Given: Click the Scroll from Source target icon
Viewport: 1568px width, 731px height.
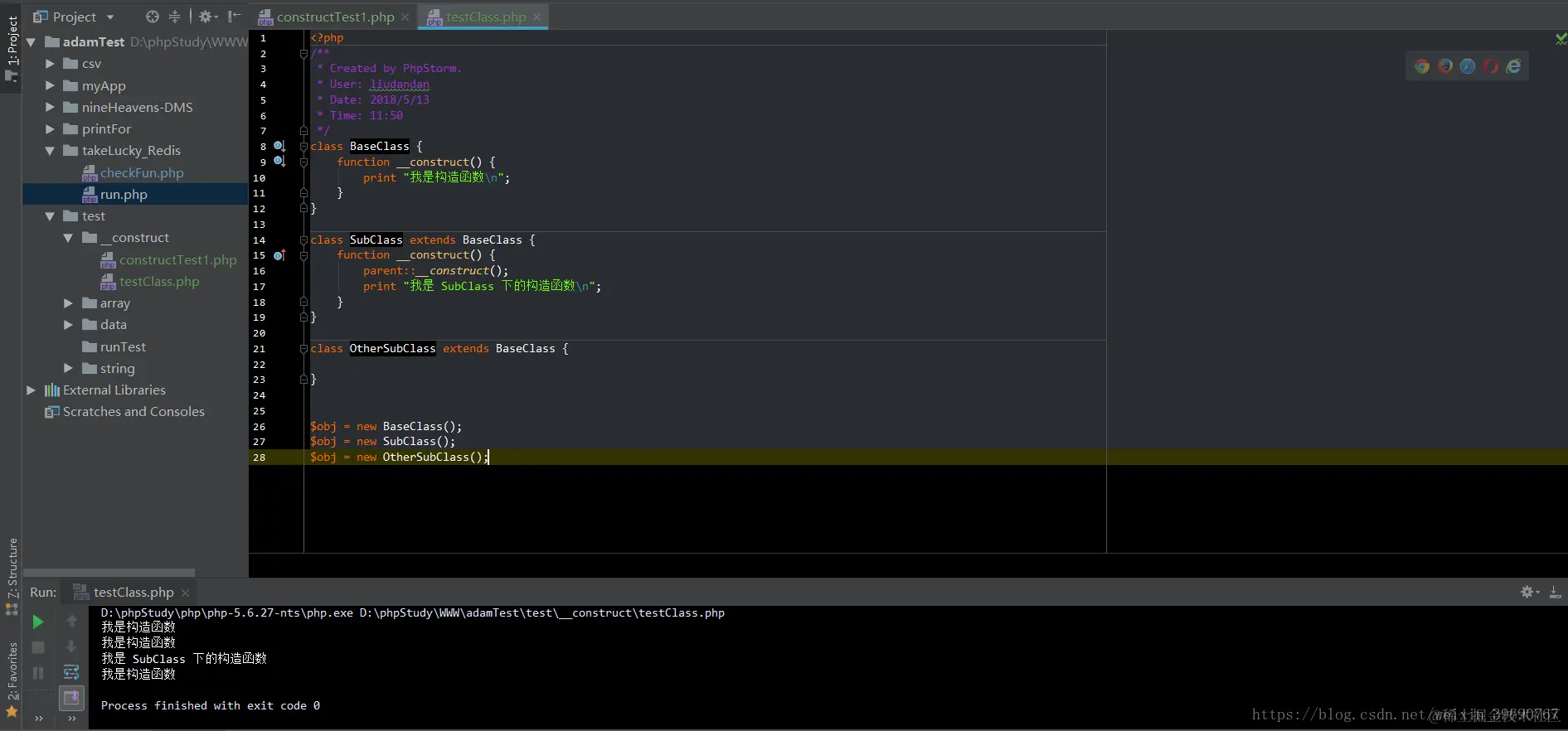Looking at the screenshot, I should 152,17.
